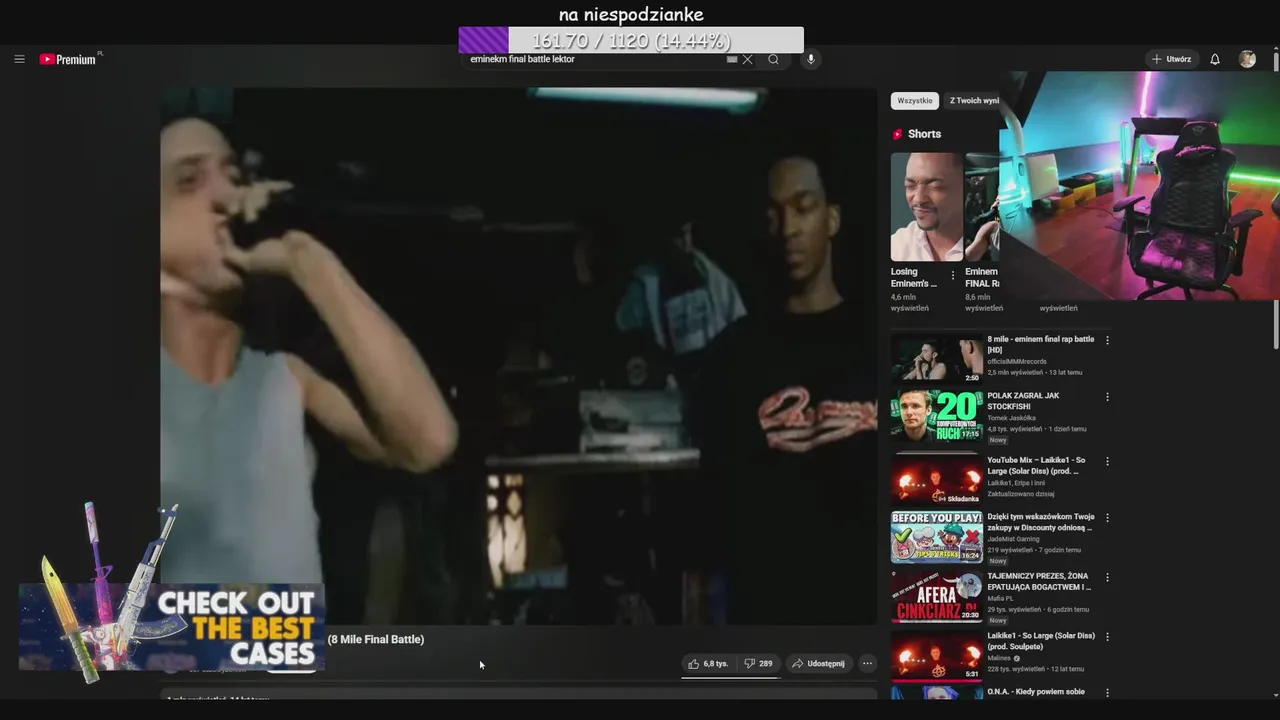Open 'POLAK ZAGRAŁ JAK STOCKFISH!' title link
This screenshot has width=1280, height=720.
[x=1023, y=400]
